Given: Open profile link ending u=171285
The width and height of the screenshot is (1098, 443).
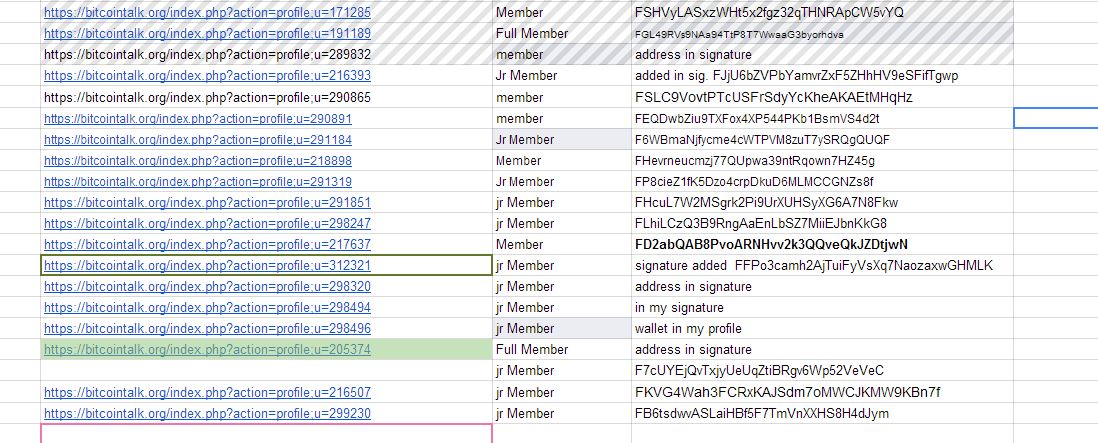Looking at the screenshot, I should [207, 13].
